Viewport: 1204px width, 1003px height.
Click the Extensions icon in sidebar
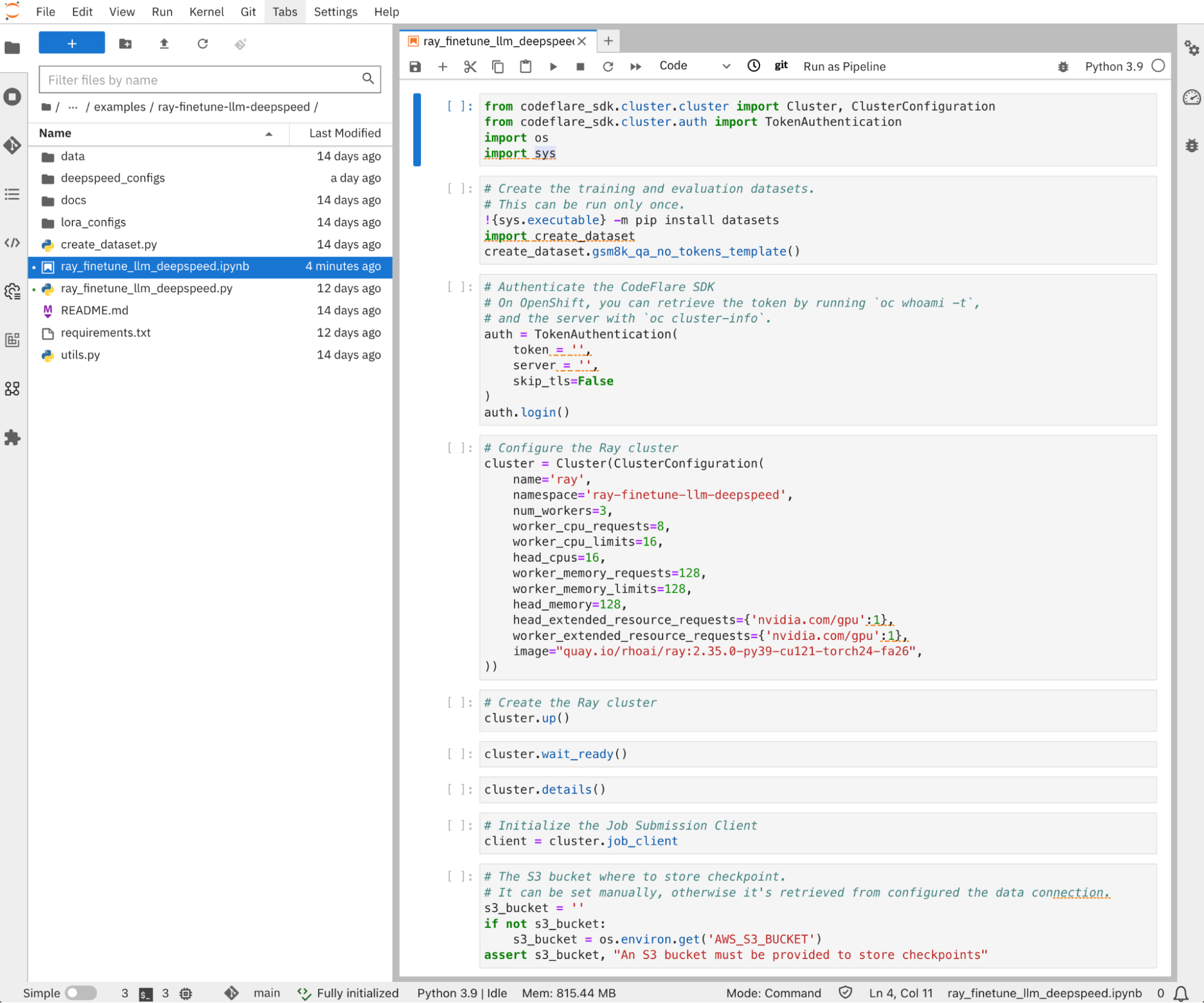point(14,437)
